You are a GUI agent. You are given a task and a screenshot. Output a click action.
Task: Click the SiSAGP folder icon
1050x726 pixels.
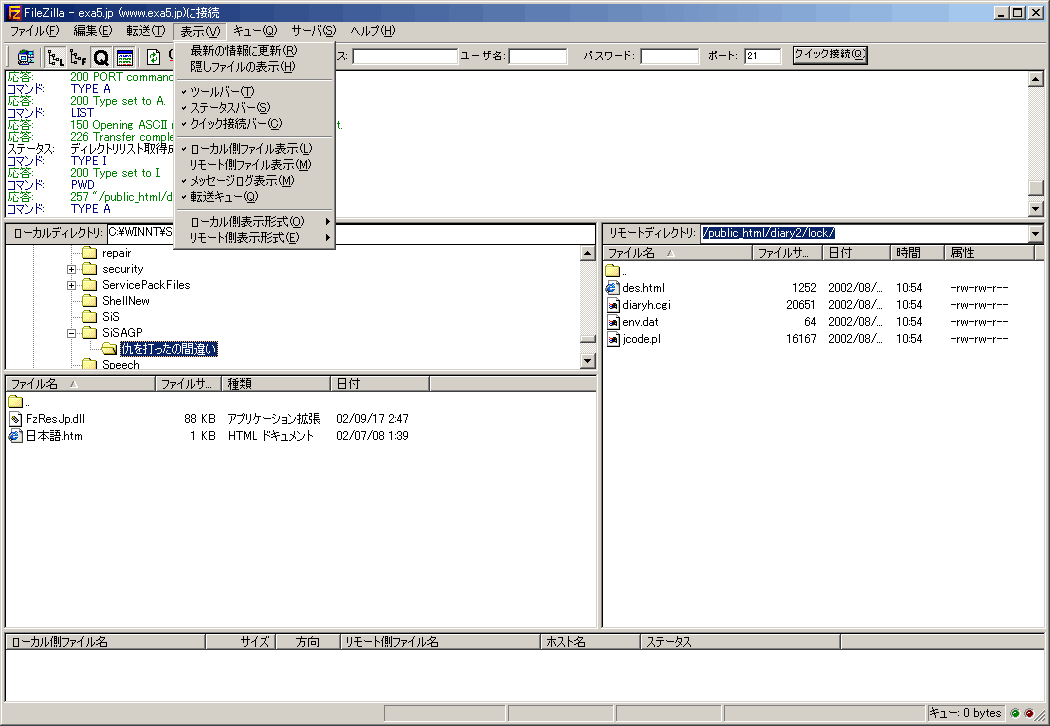coord(89,333)
